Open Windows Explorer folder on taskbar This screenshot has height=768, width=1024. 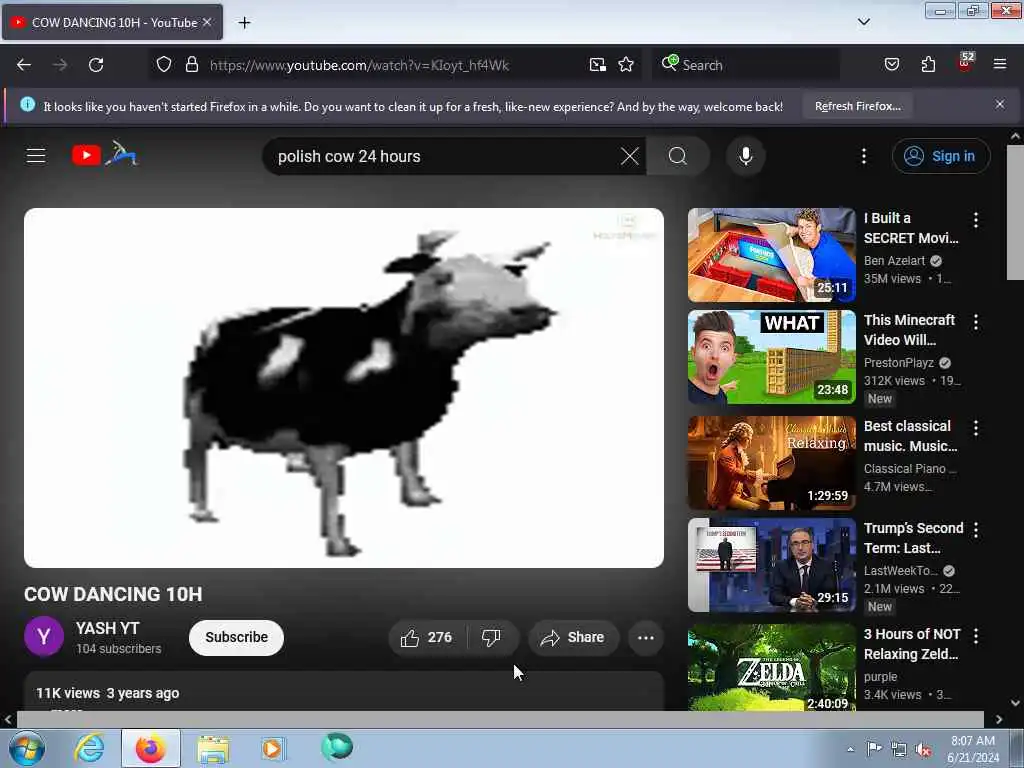(x=213, y=748)
